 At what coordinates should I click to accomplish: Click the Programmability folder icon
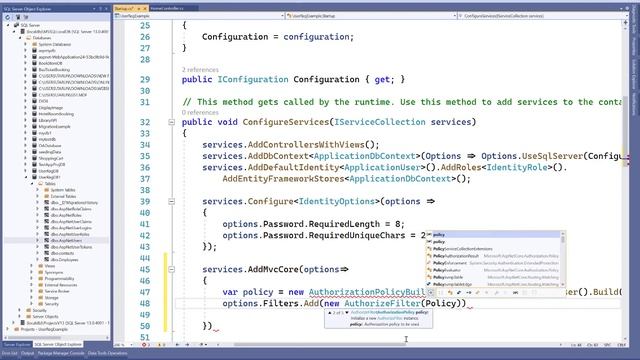click(40, 278)
